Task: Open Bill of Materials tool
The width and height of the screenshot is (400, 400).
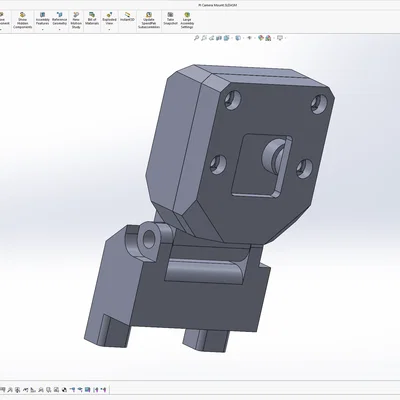Action: pos(92,19)
